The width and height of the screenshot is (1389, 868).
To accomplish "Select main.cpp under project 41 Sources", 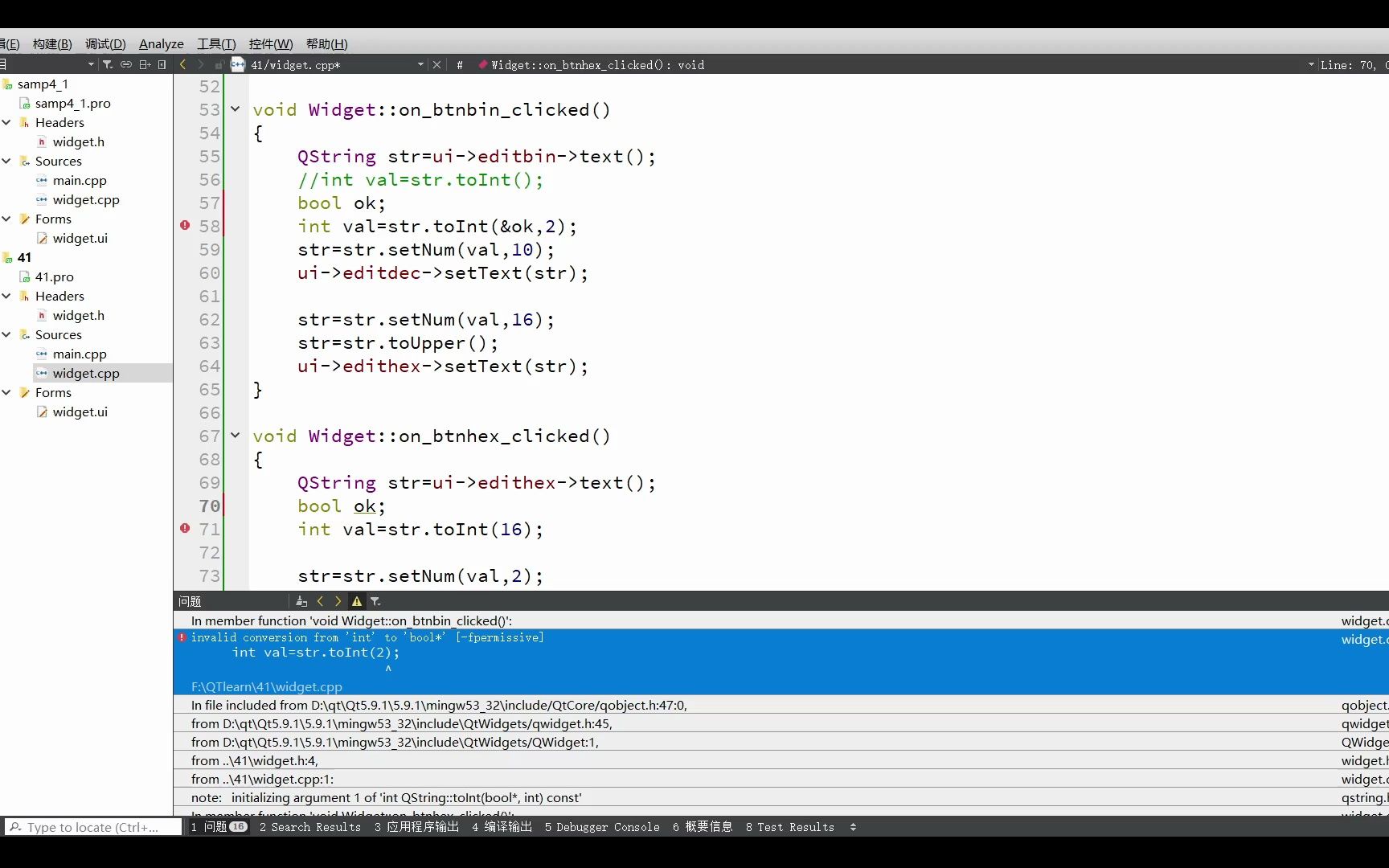I will pyautogui.click(x=80, y=354).
